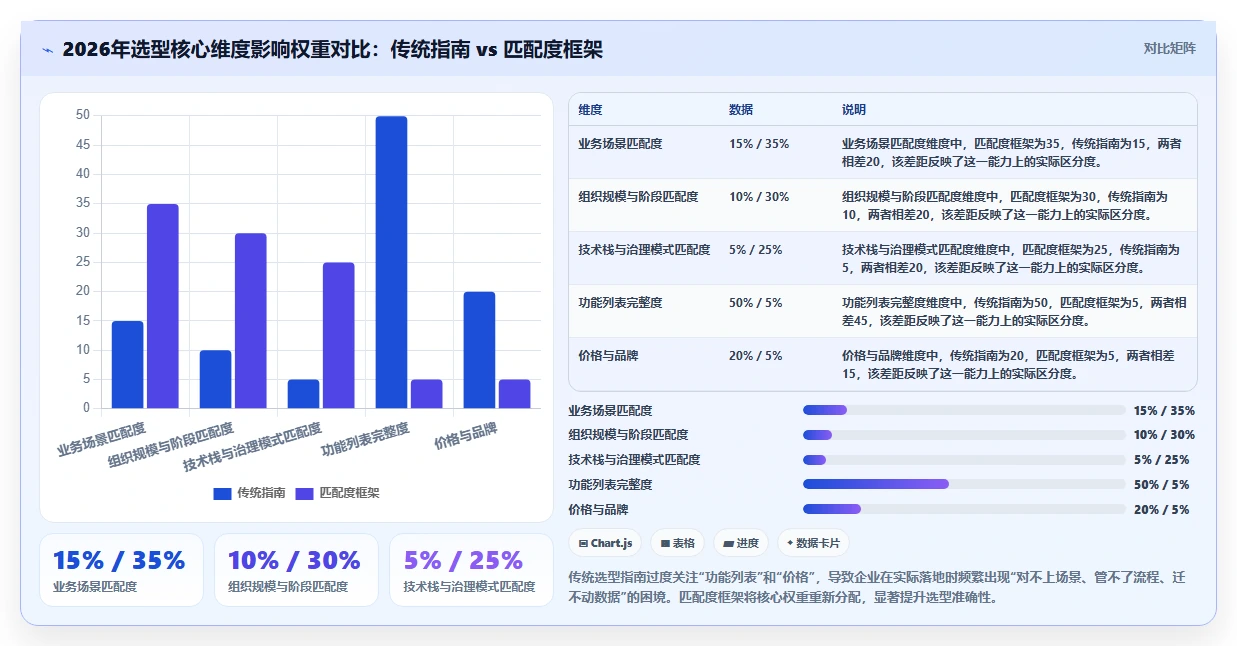Click the 业务场景匹配度 progress bar
This screenshot has height=646, width=1237.
tap(964, 410)
